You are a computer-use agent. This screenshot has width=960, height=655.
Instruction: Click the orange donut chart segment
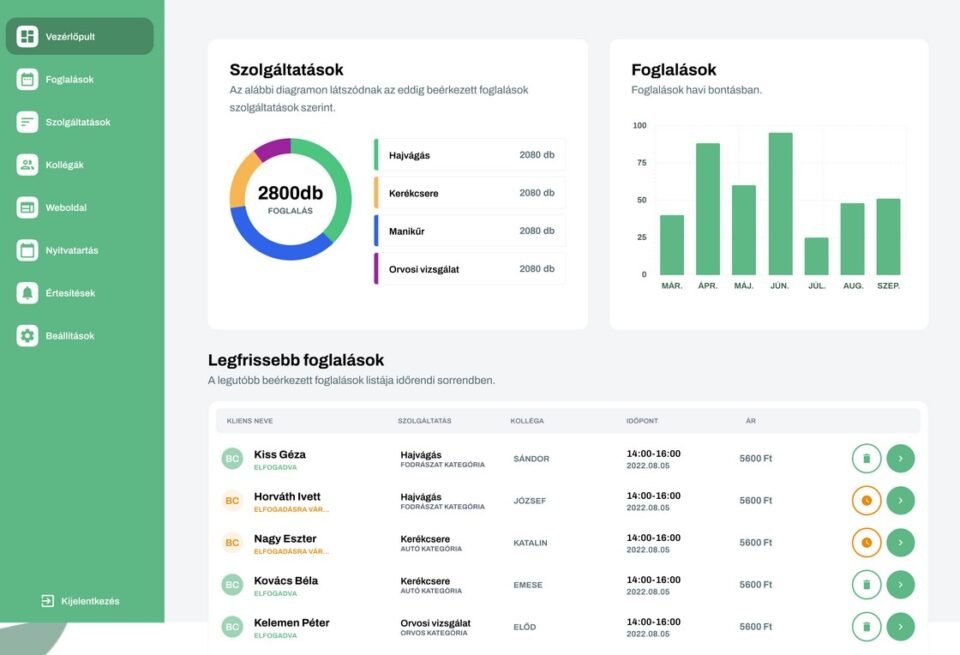pos(242,178)
